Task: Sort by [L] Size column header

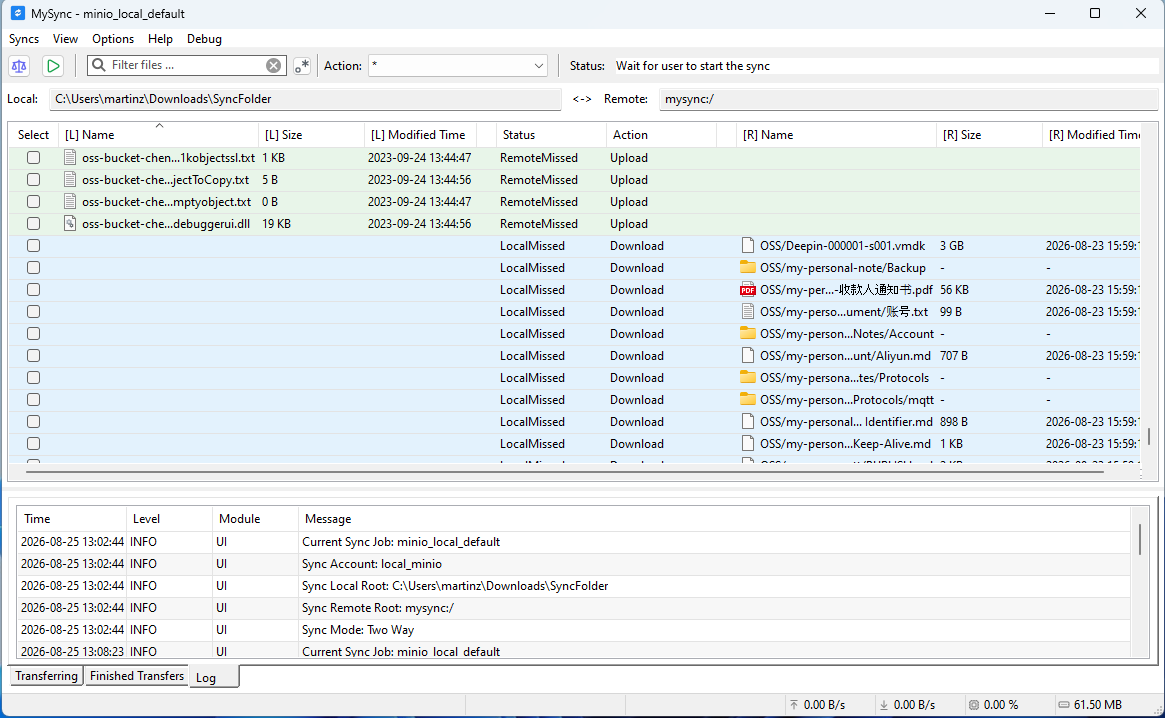Action: (x=311, y=135)
